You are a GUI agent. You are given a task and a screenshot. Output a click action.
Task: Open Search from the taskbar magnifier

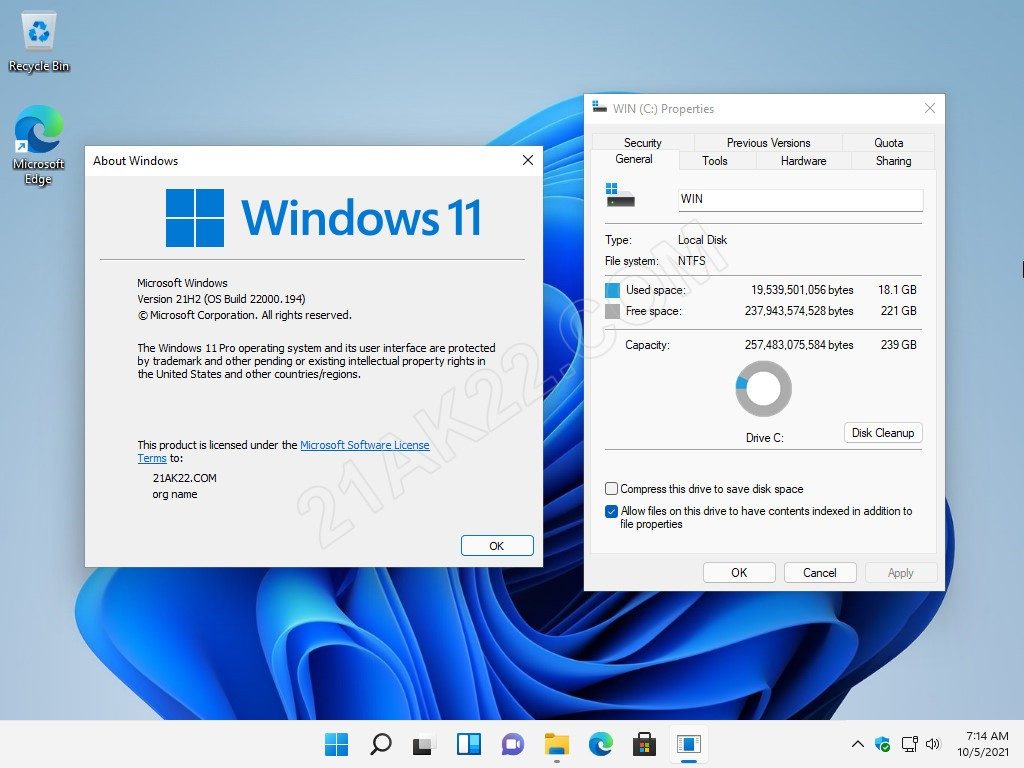(x=381, y=744)
